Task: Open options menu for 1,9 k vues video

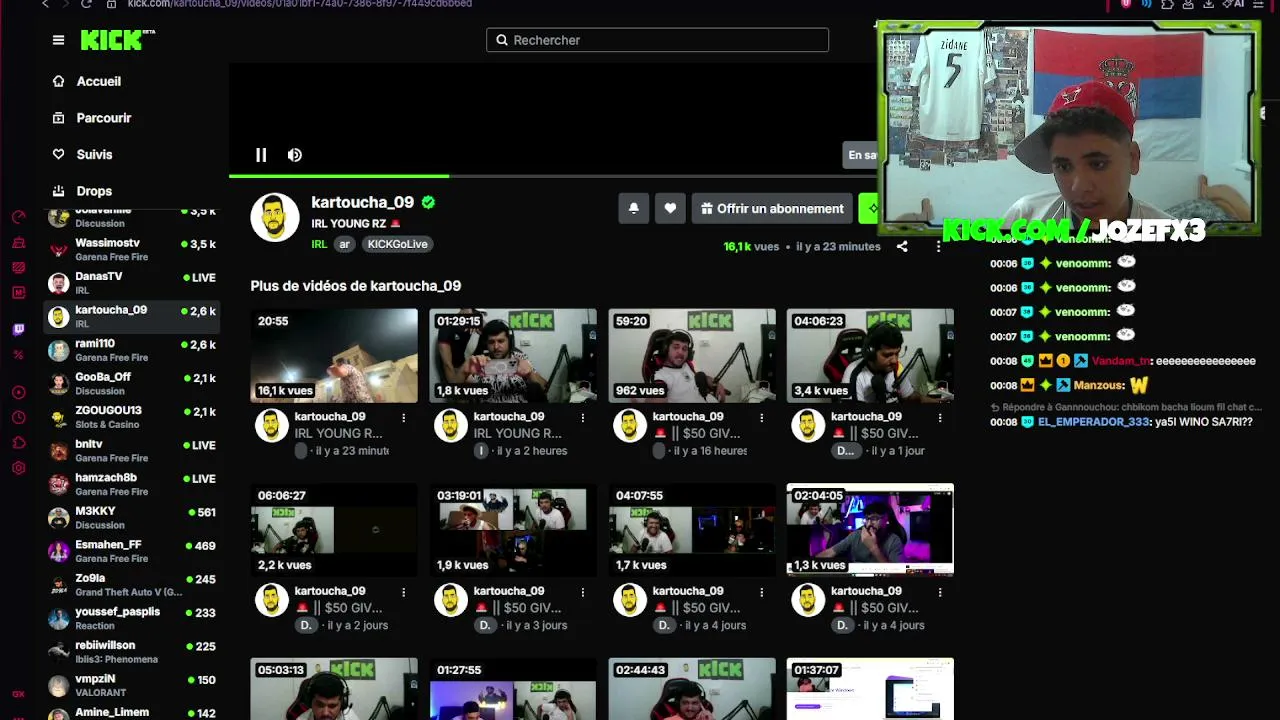Action: tap(583, 592)
